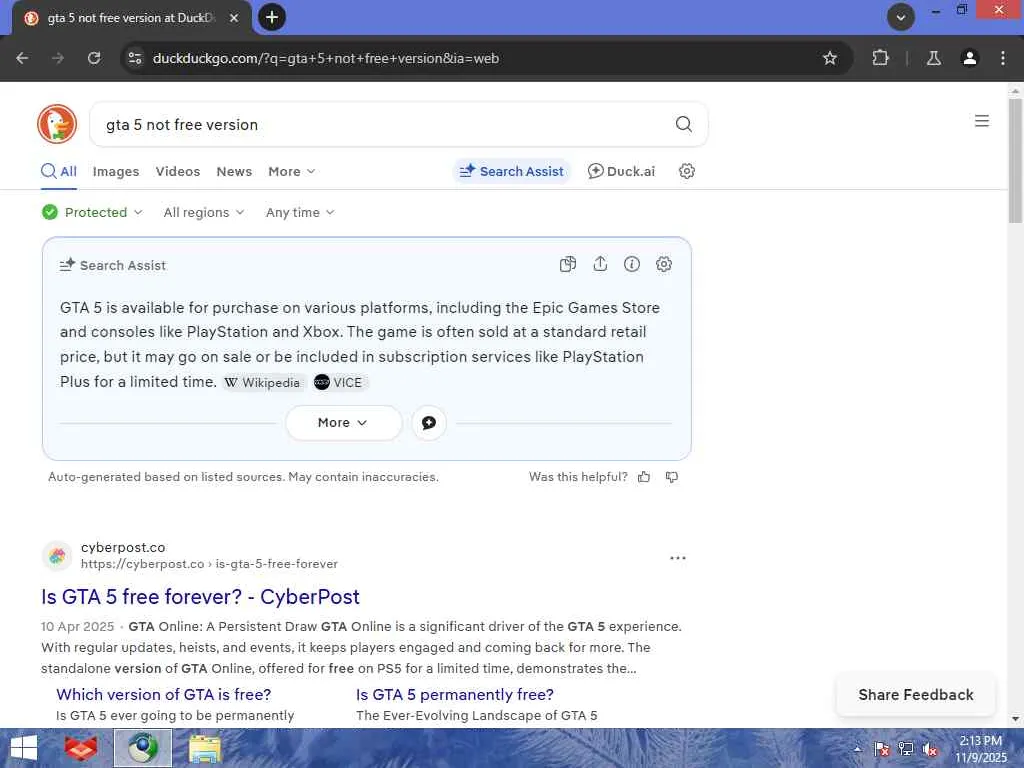This screenshot has width=1024, height=768.
Task: Open the Wikipedia source chip
Action: coord(262,382)
